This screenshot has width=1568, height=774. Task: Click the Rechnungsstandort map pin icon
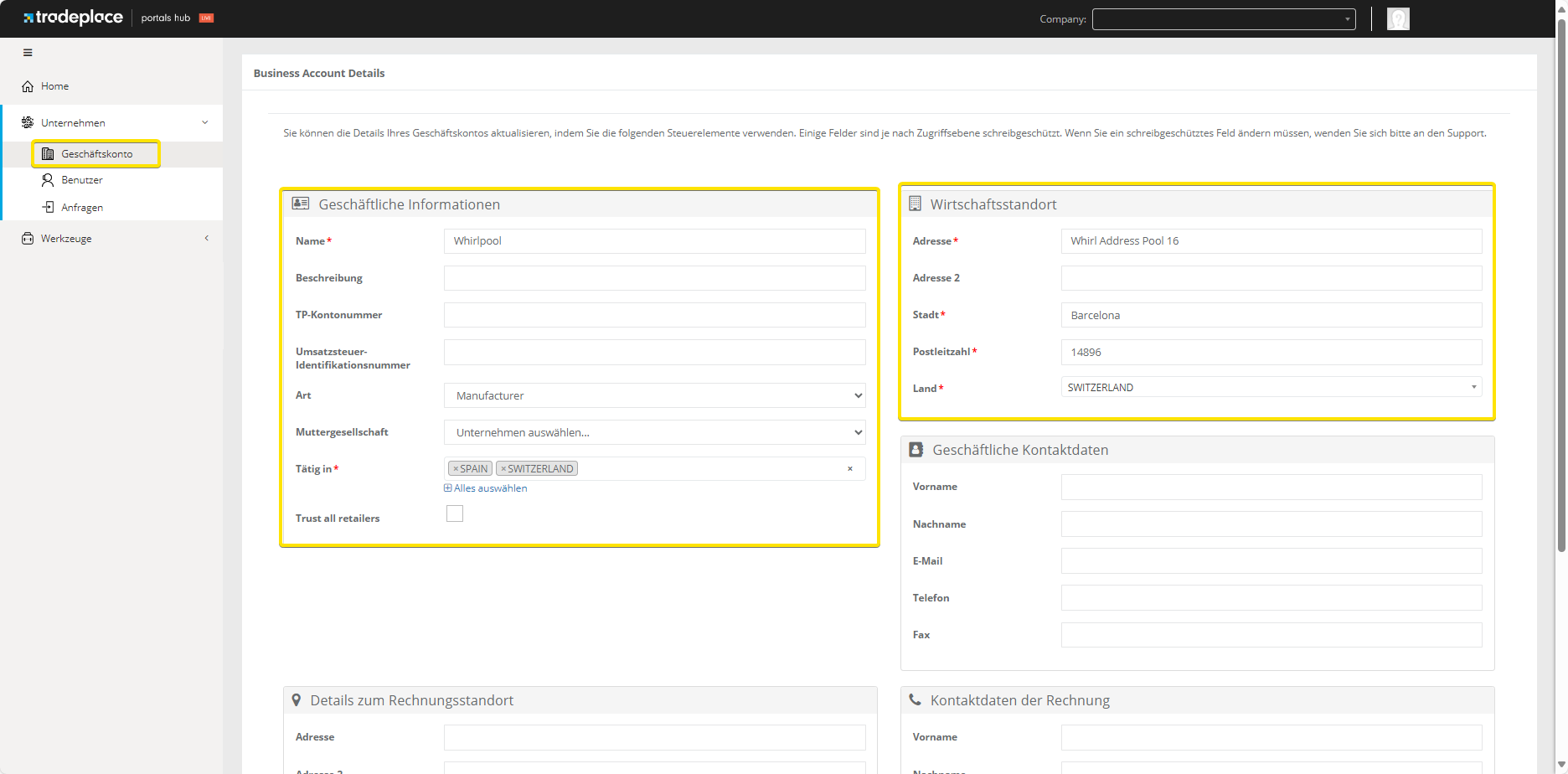coord(296,699)
